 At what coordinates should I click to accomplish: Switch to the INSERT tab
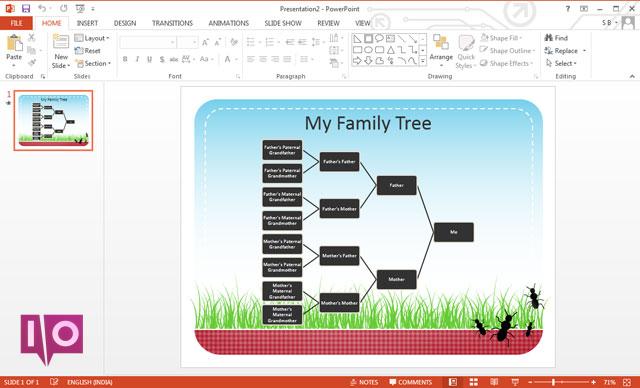click(87, 23)
